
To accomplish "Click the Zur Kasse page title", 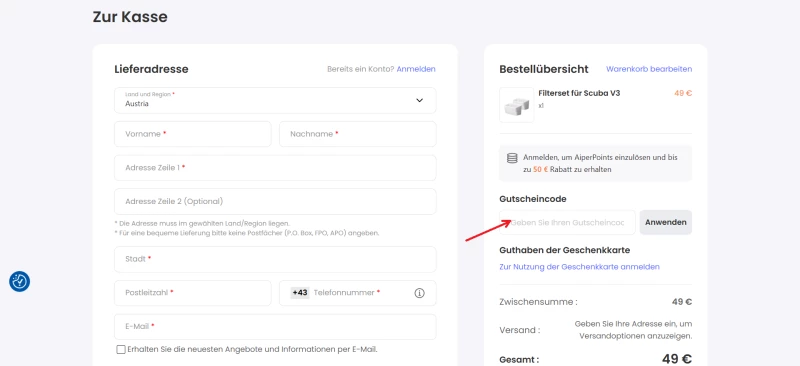I will (x=130, y=17).
